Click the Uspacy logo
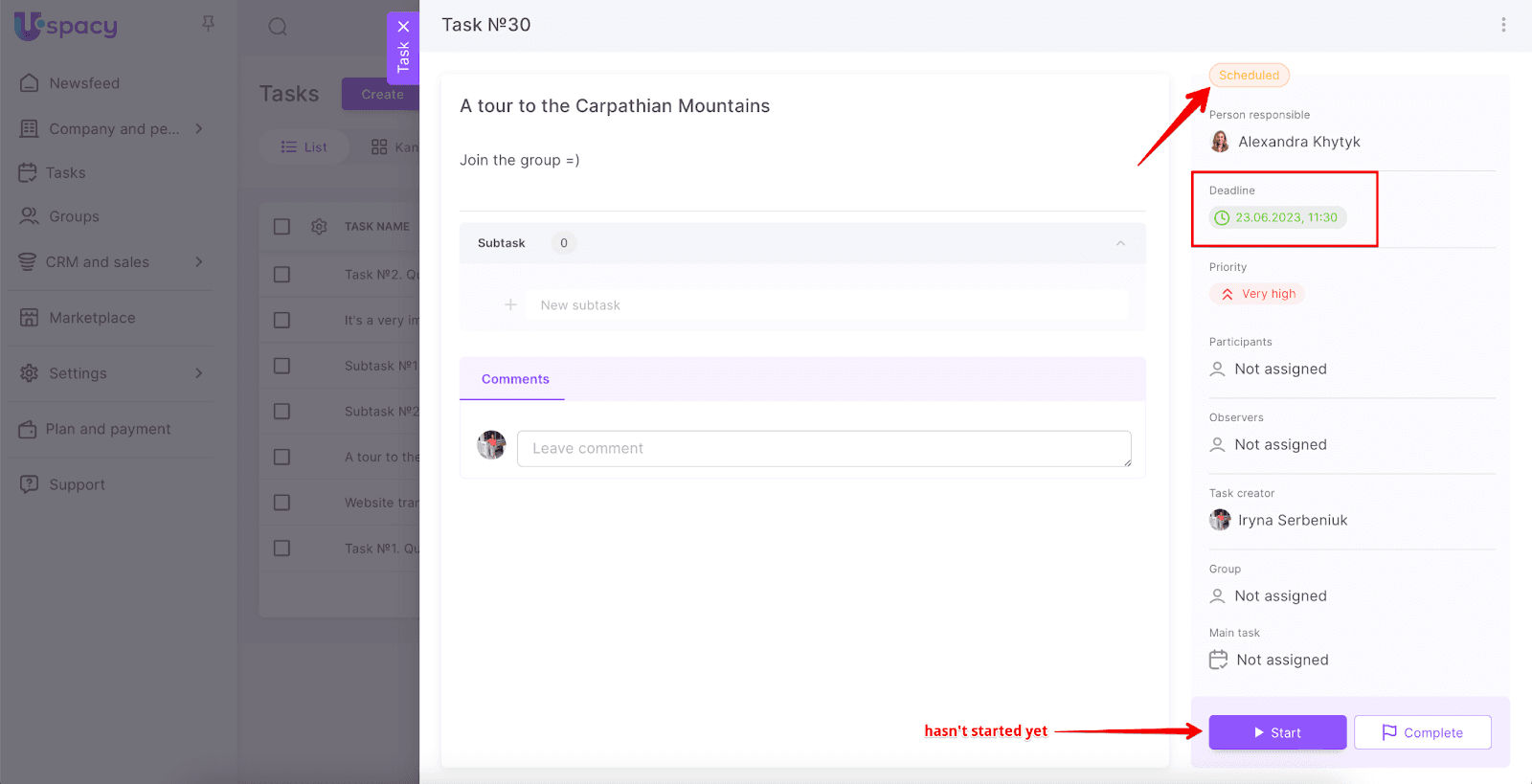Viewport: 1532px width, 784px height. 66,26
